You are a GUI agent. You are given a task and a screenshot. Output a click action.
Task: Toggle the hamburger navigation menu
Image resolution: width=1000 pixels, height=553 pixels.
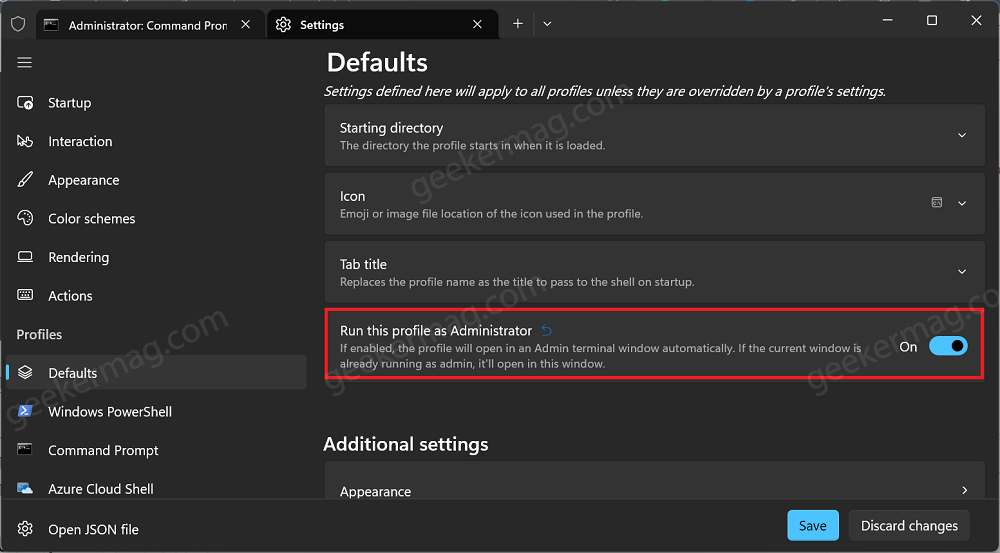(x=24, y=63)
